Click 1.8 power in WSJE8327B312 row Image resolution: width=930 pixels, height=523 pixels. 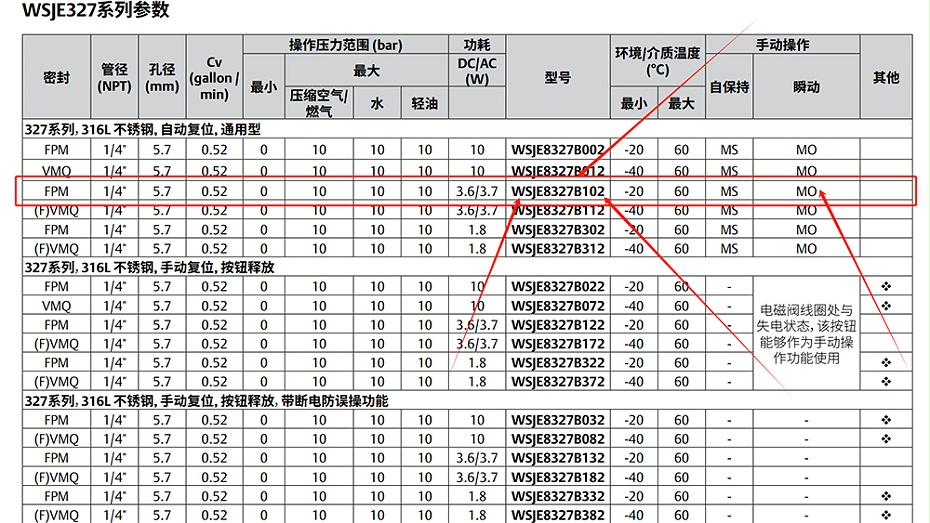(477, 249)
